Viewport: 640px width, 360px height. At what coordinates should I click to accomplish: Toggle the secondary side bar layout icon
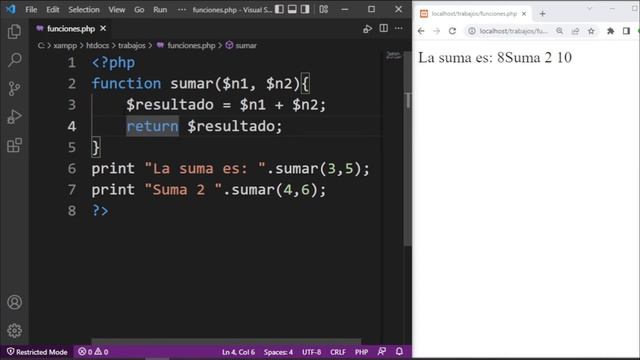click(305, 9)
